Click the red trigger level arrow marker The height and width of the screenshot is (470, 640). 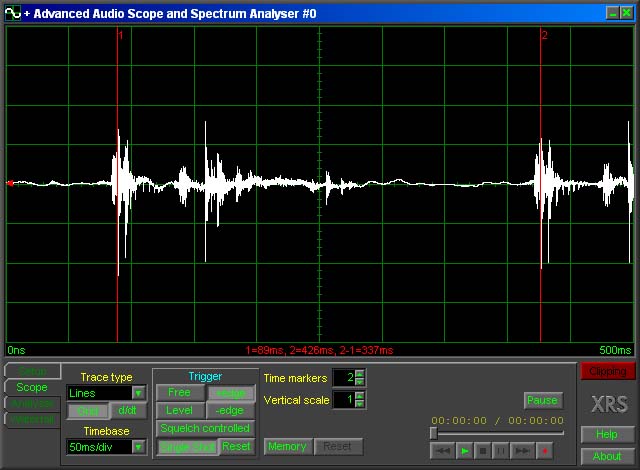click(x=10, y=183)
